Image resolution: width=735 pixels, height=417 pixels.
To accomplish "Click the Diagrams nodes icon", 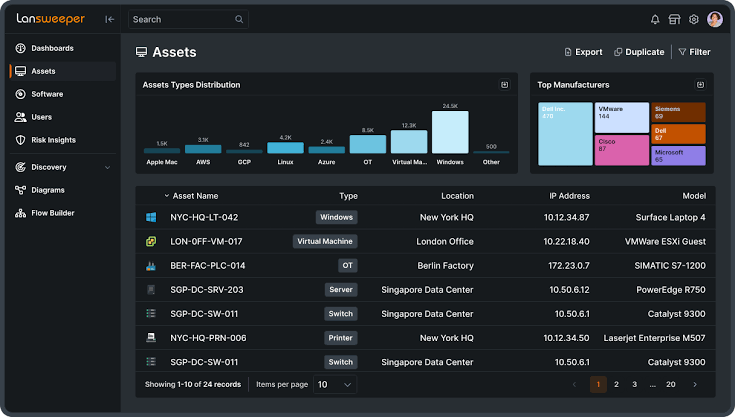I will [x=20, y=190].
